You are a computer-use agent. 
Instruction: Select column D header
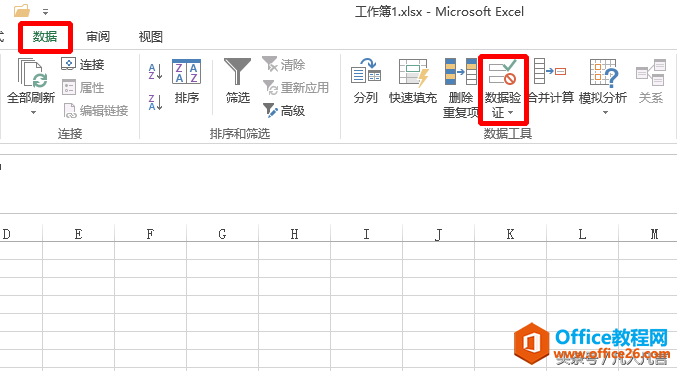(21, 234)
